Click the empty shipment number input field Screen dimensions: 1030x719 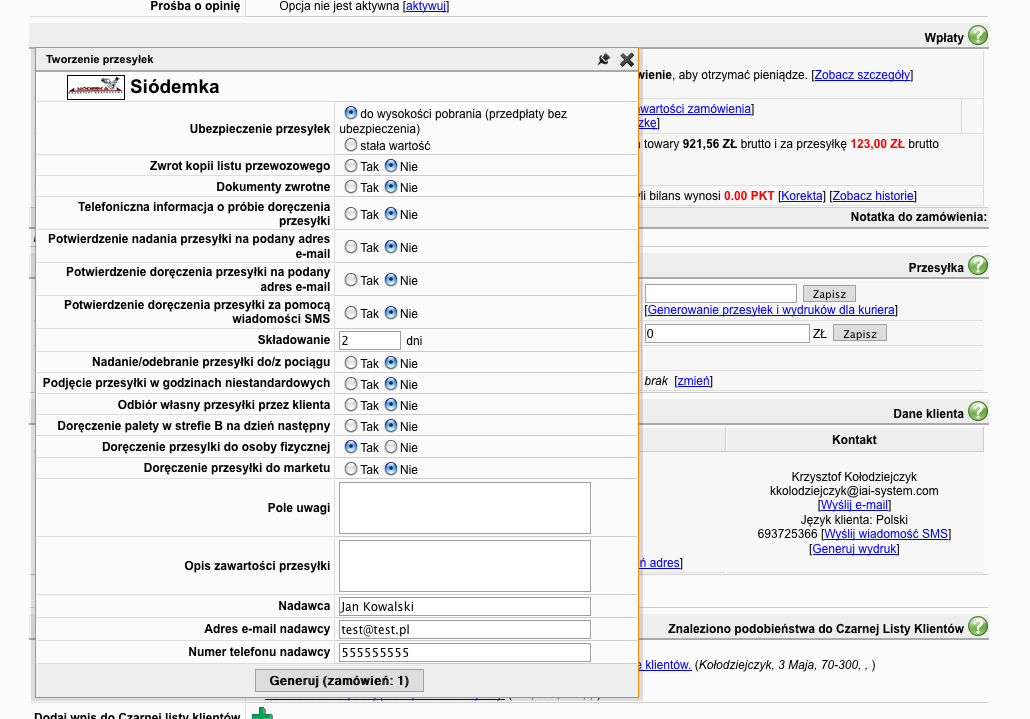point(721,294)
